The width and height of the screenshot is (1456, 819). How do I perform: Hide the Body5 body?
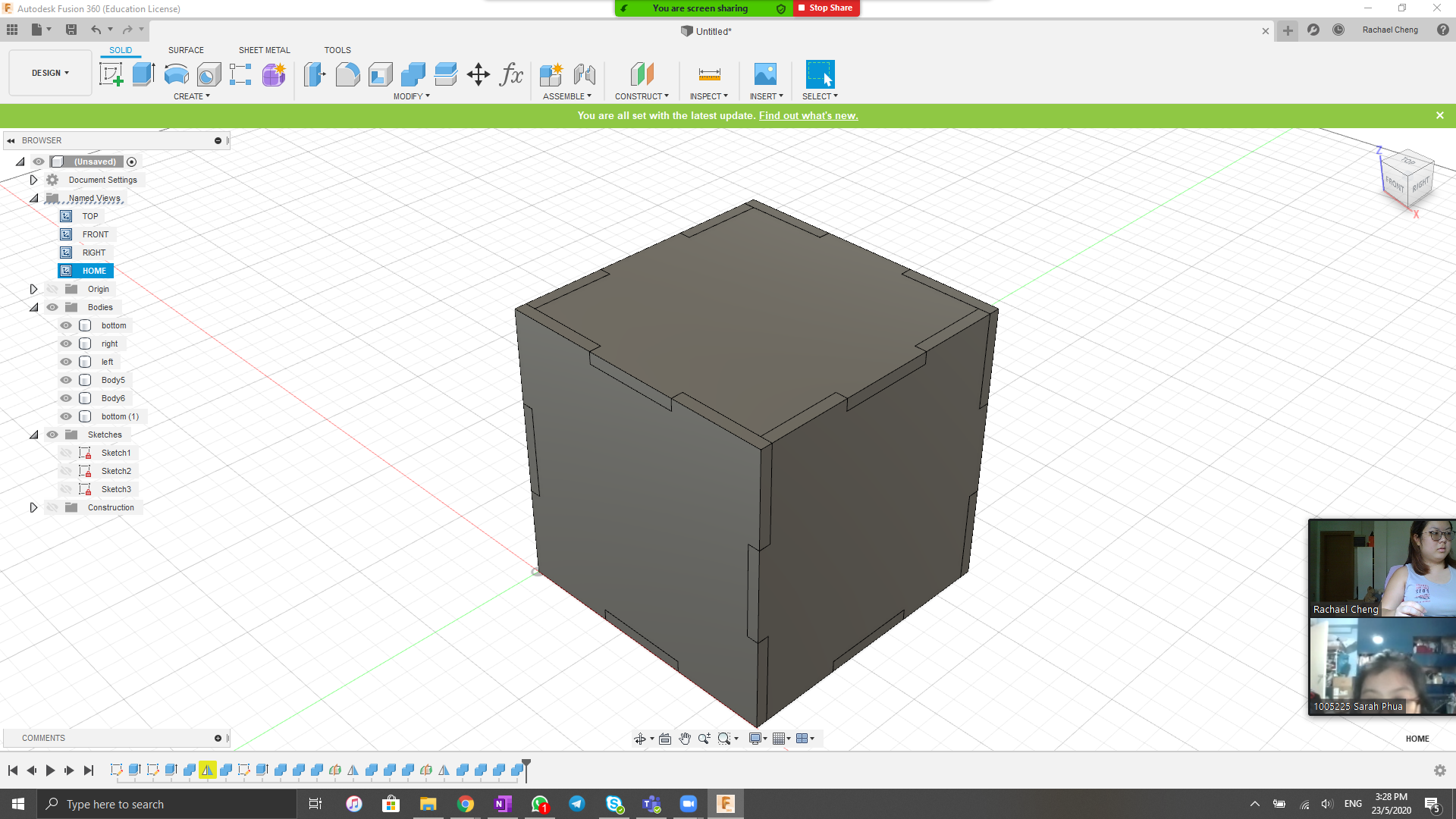66,380
